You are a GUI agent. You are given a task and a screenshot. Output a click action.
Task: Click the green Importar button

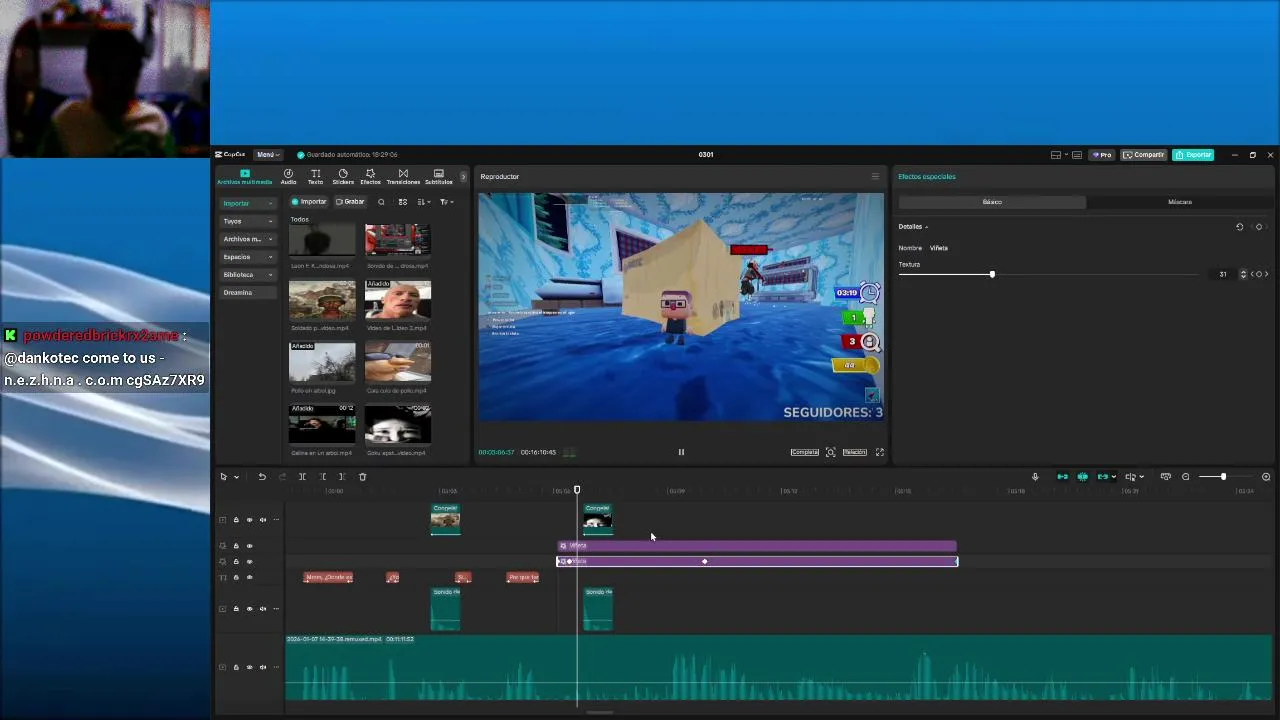pos(309,202)
